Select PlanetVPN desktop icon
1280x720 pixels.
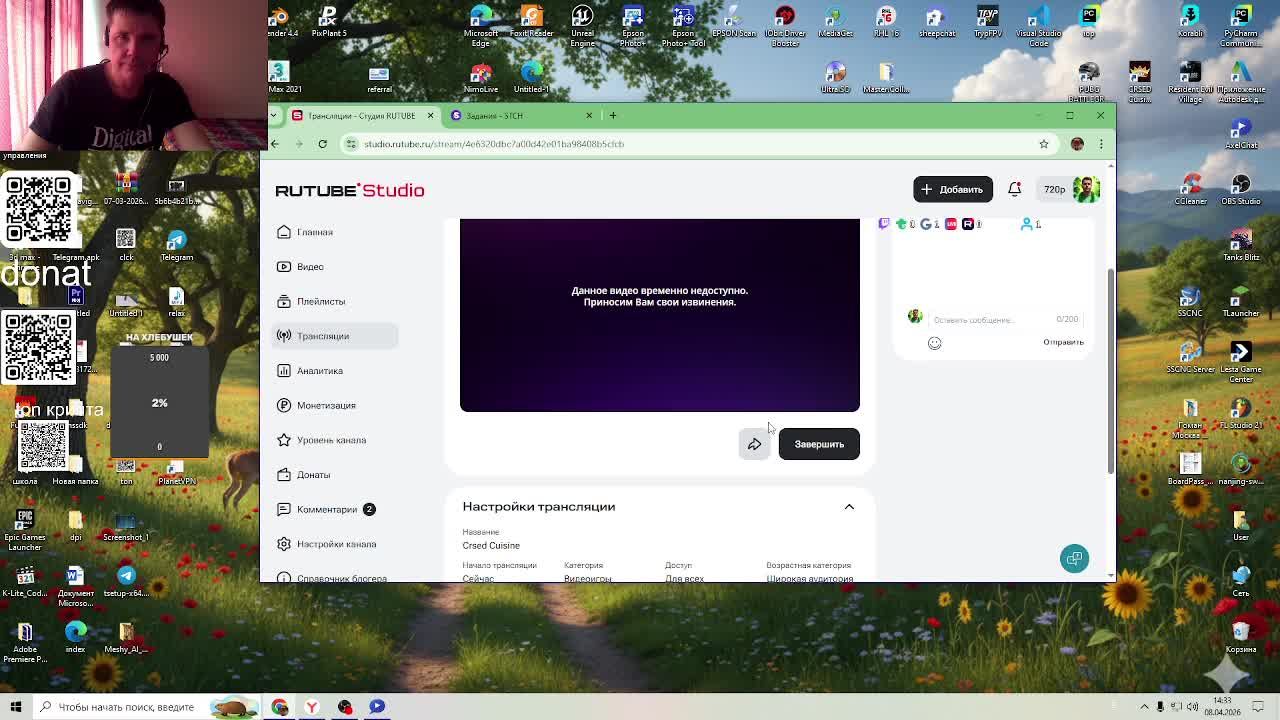[x=177, y=470]
